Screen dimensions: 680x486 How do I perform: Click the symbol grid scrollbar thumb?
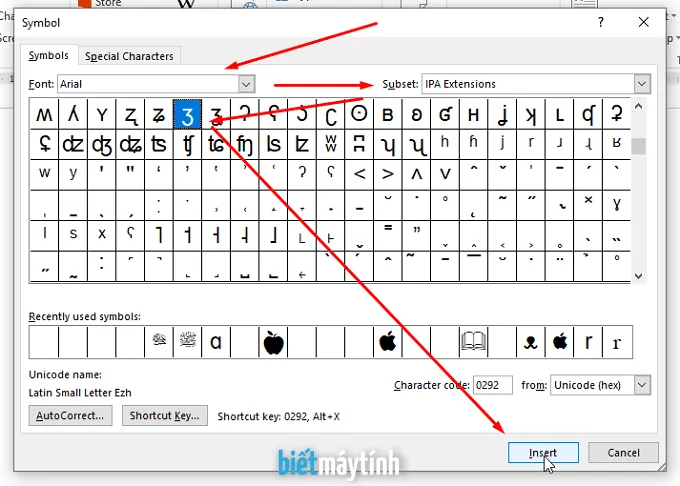point(638,146)
